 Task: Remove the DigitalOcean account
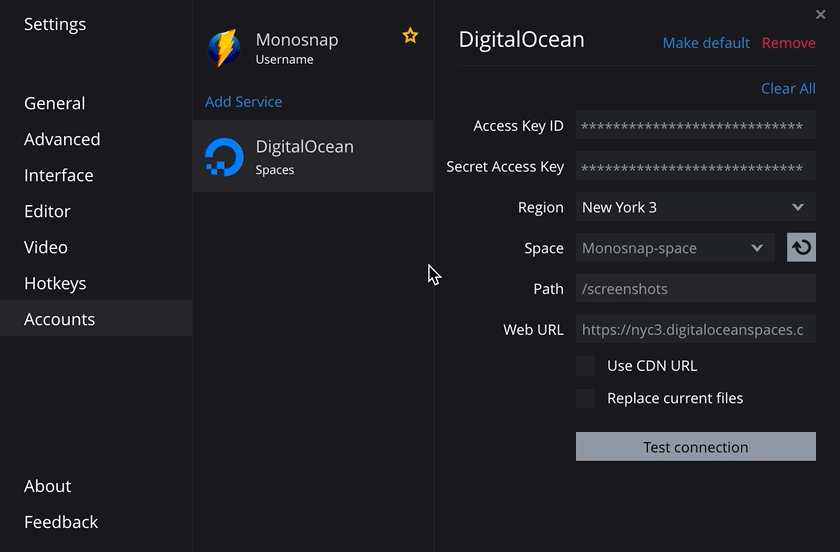coord(788,43)
